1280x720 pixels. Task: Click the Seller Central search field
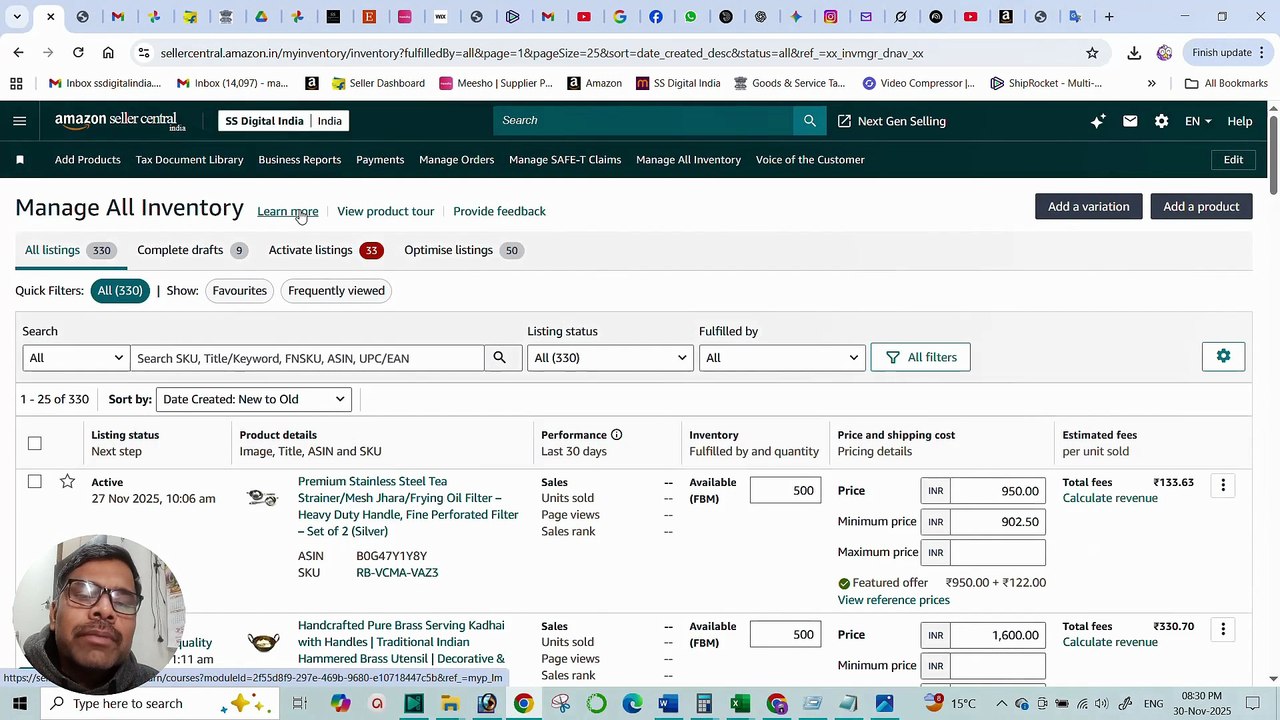[644, 121]
